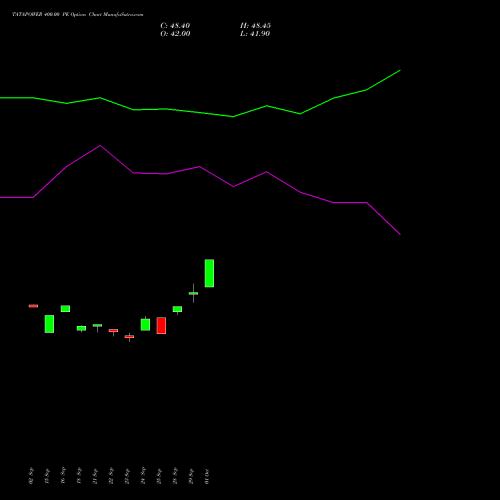Click the chart title beginning with TATAPOWER
Image resolution: width=500 pixels, height=500 pixels.
click(78, 15)
